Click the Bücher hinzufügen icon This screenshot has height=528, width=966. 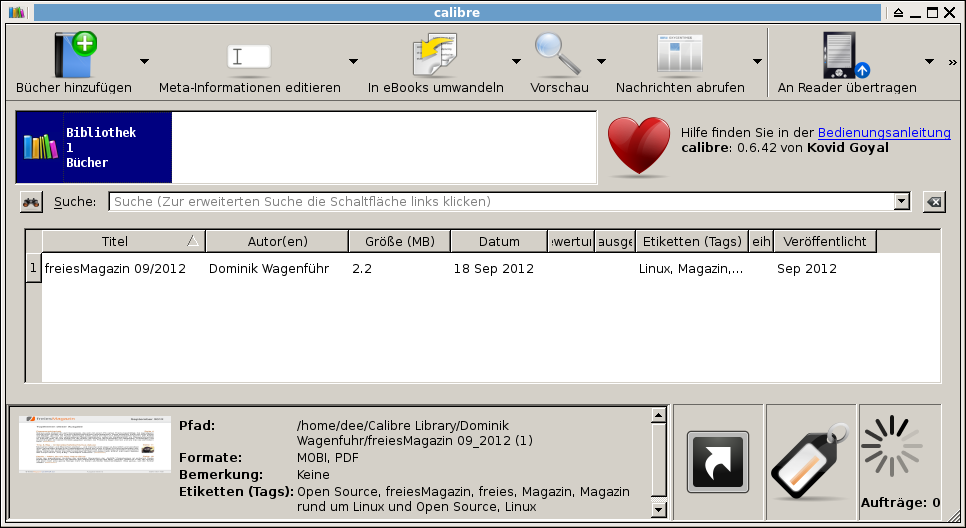tap(75, 54)
